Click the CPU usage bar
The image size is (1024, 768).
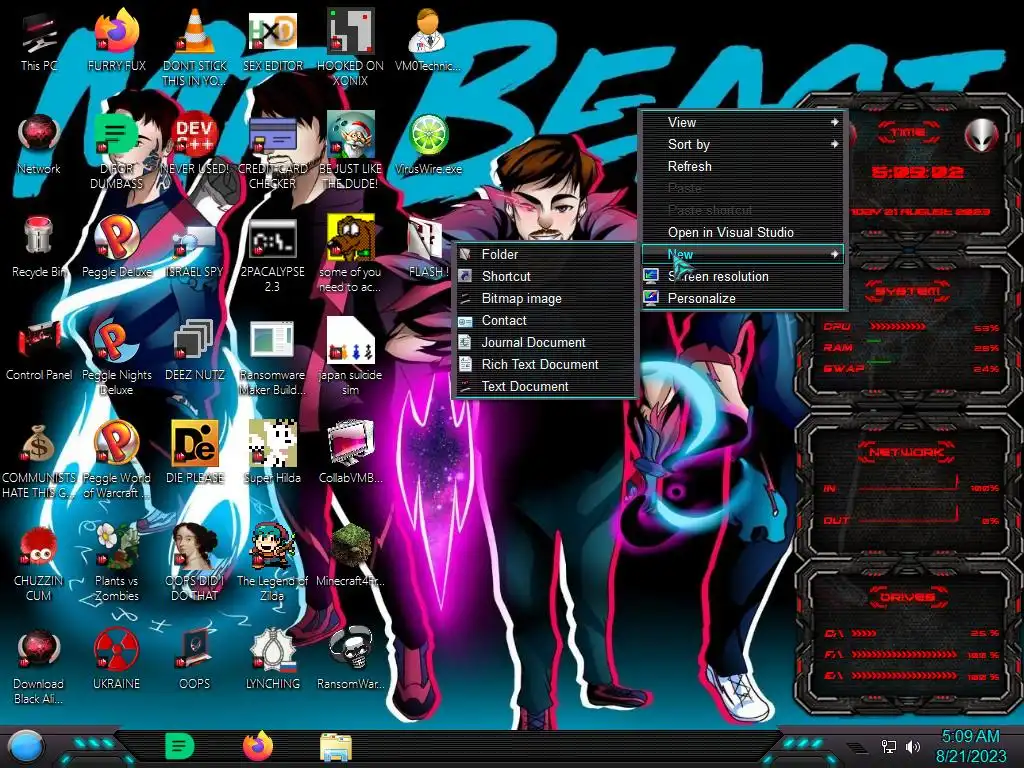(897, 327)
